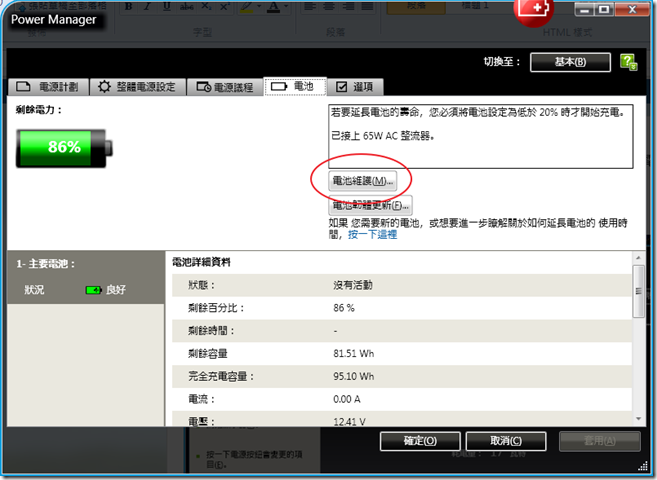Click the 剩餘容量 value 81.51 Wh
This screenshot has height=480, width=657.
(x=354, y=354)
